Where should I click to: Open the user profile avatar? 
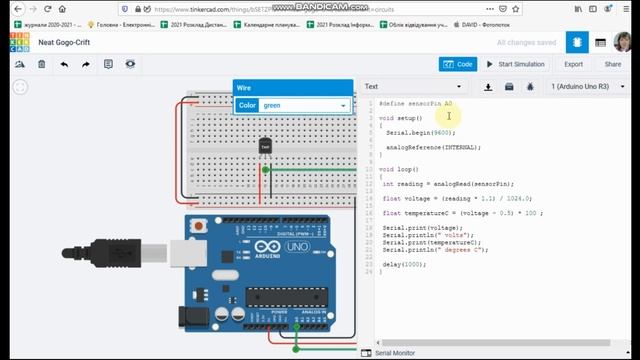[x=622, y=42]
